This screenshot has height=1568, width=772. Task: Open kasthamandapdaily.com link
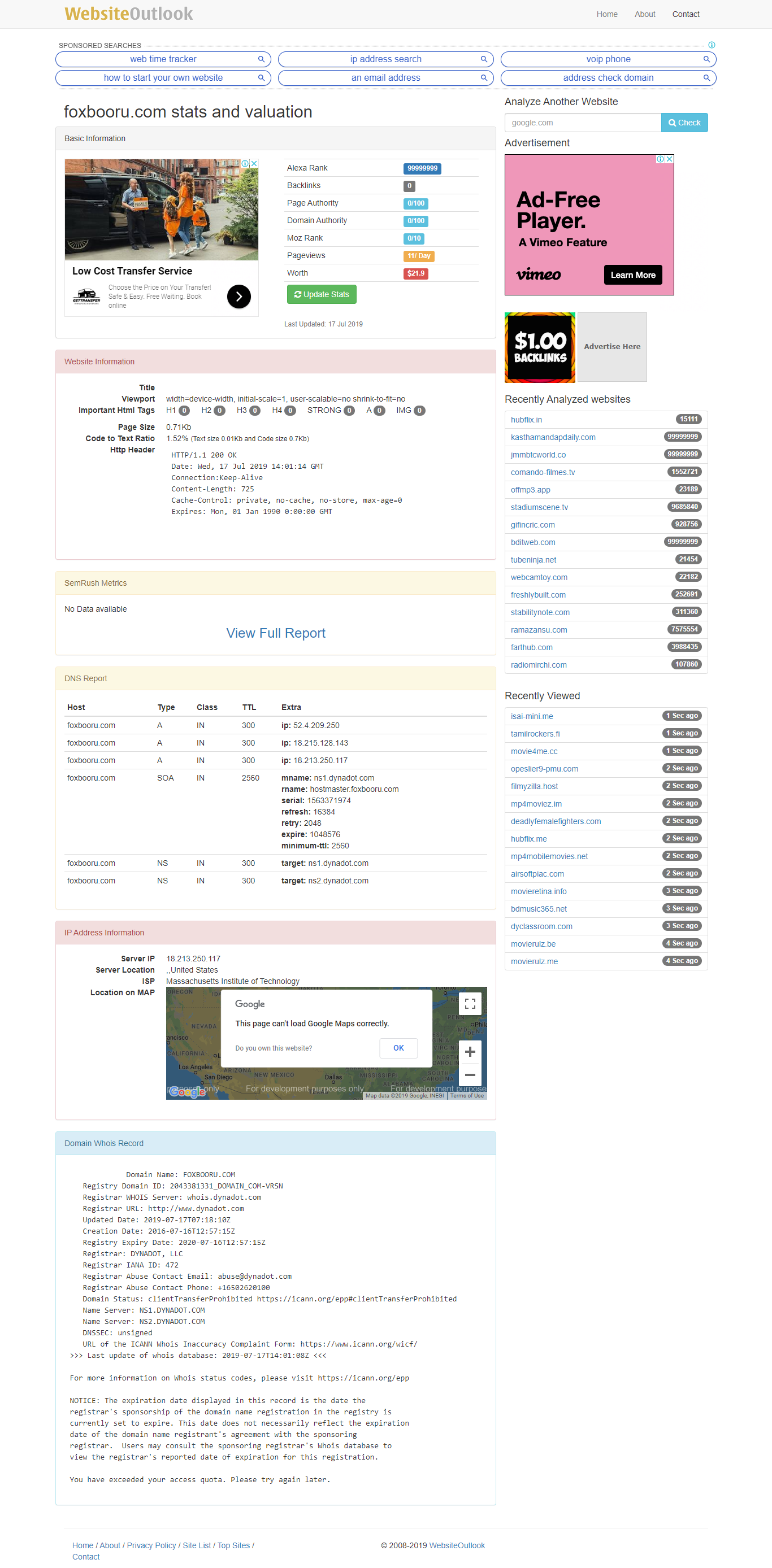tap(553, 437)
